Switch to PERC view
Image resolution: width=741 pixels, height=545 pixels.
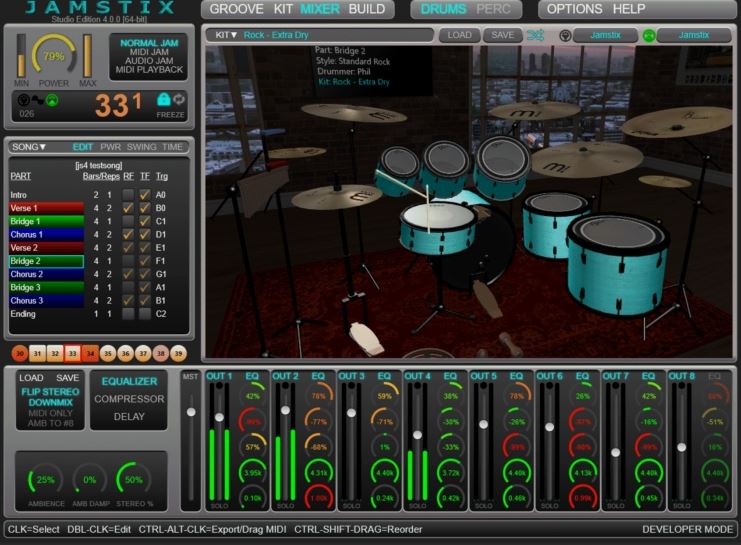[x=493, y=9]
